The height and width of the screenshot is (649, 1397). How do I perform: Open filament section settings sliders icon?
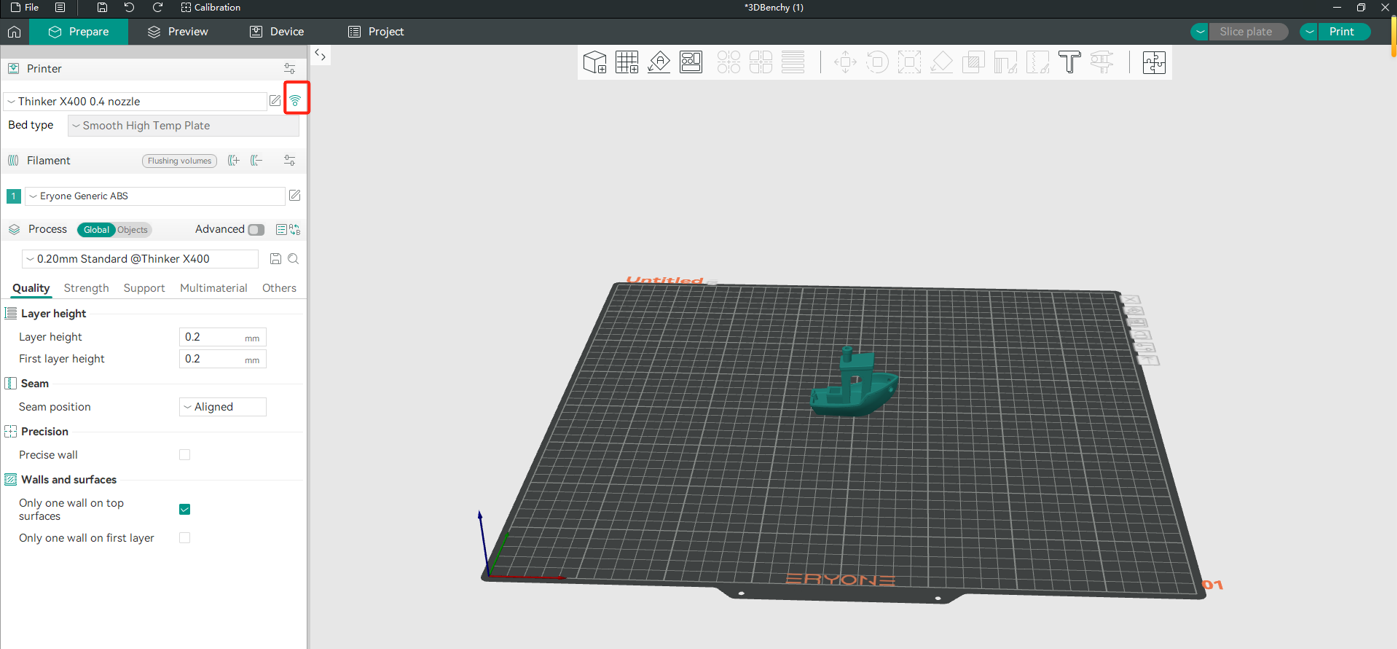[x=290, y=160]
